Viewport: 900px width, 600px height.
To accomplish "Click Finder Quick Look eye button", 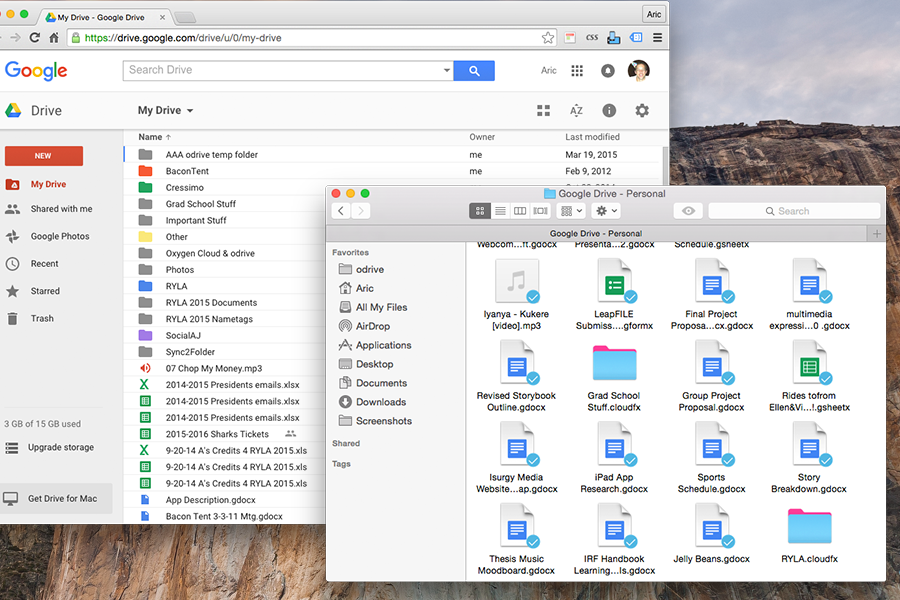I will (688, 211).
